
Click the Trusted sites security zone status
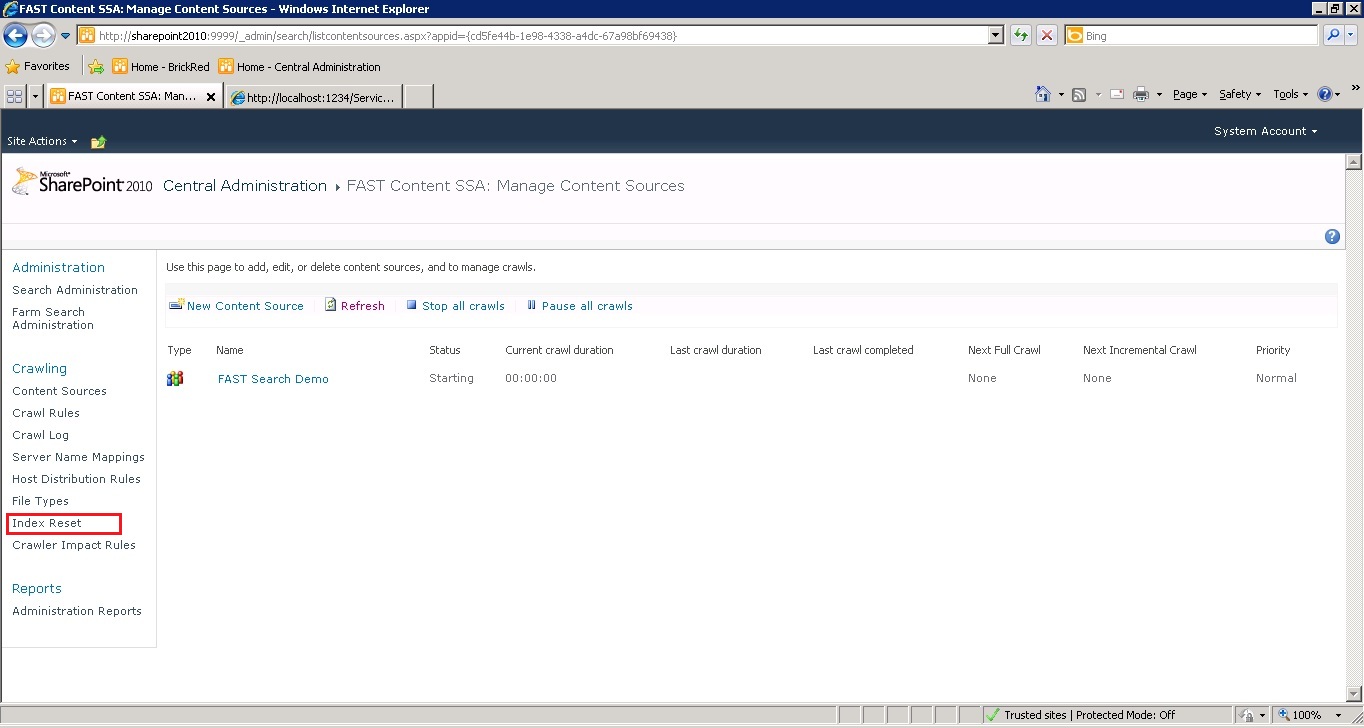pos(1081,715)
